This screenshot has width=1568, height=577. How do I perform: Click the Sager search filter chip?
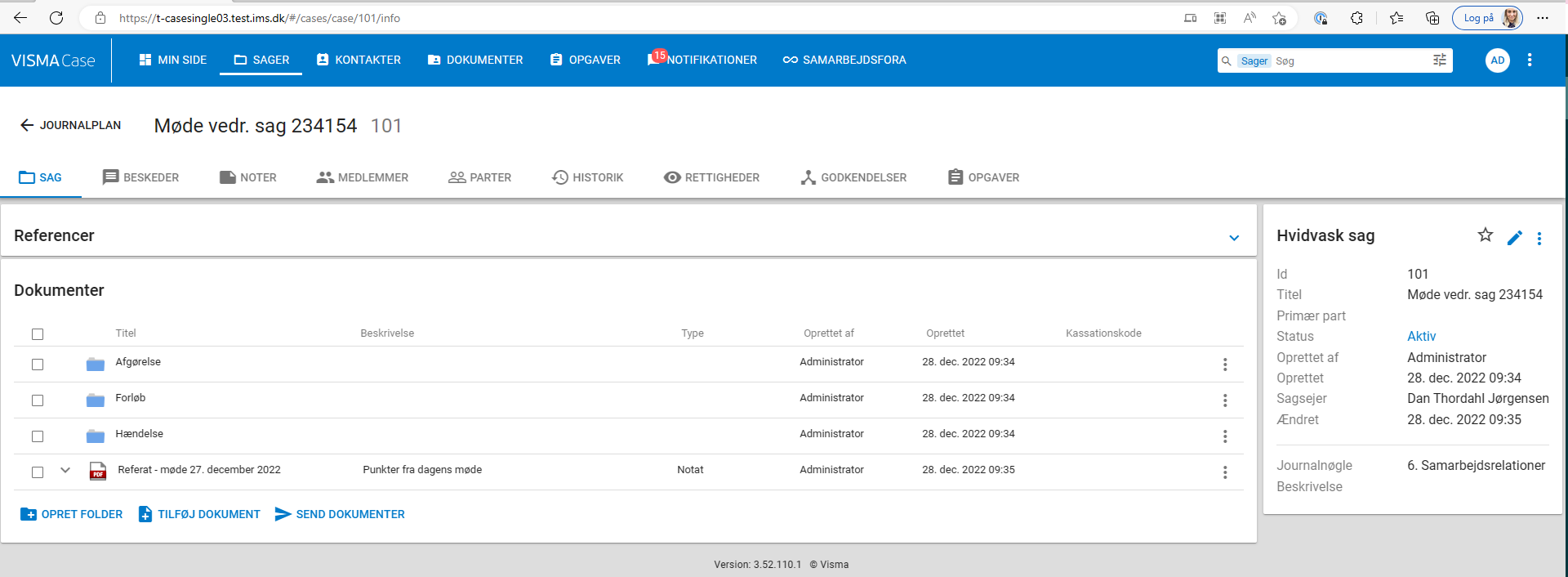point(1254,60)
